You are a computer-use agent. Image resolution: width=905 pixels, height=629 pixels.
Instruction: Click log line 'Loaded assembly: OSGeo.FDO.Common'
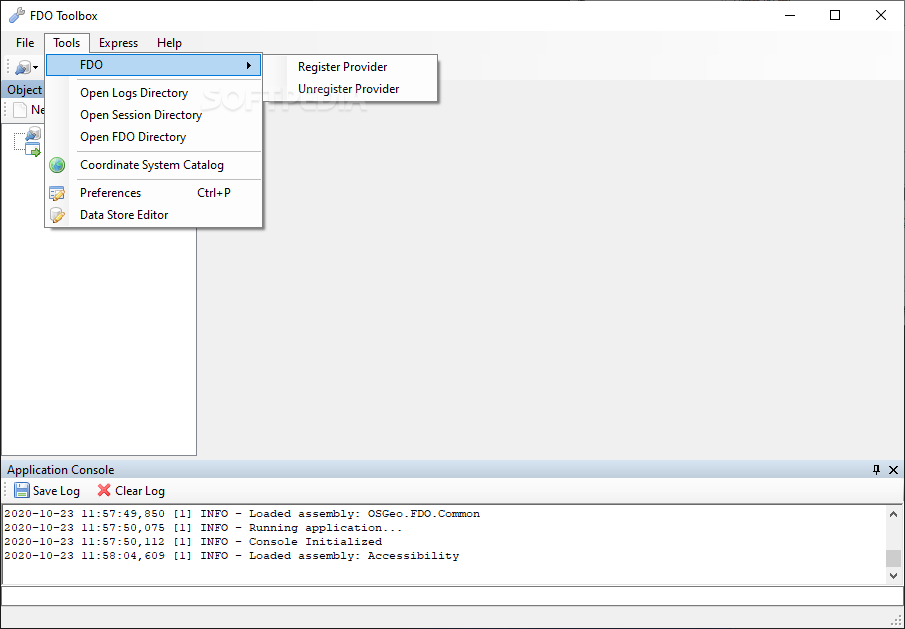coord(242,514)
